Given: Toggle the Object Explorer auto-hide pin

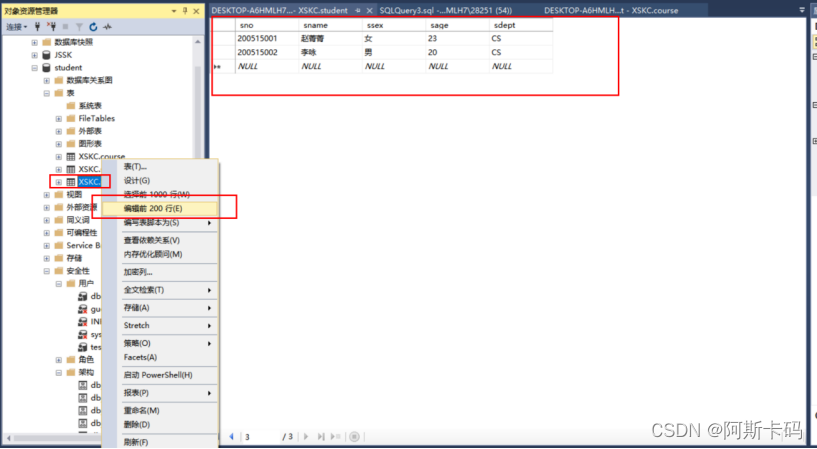Looking at the screenshot, I should click(185, 11).
